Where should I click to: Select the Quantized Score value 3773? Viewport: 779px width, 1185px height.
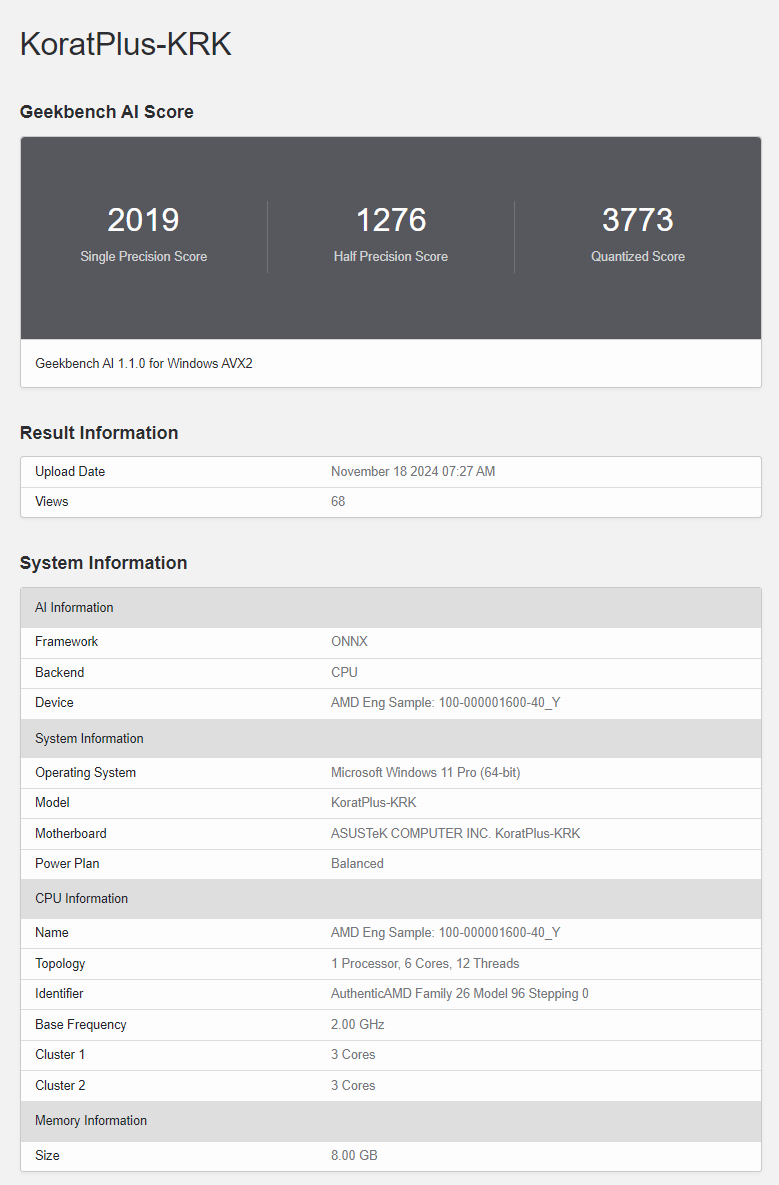[637, 220]
